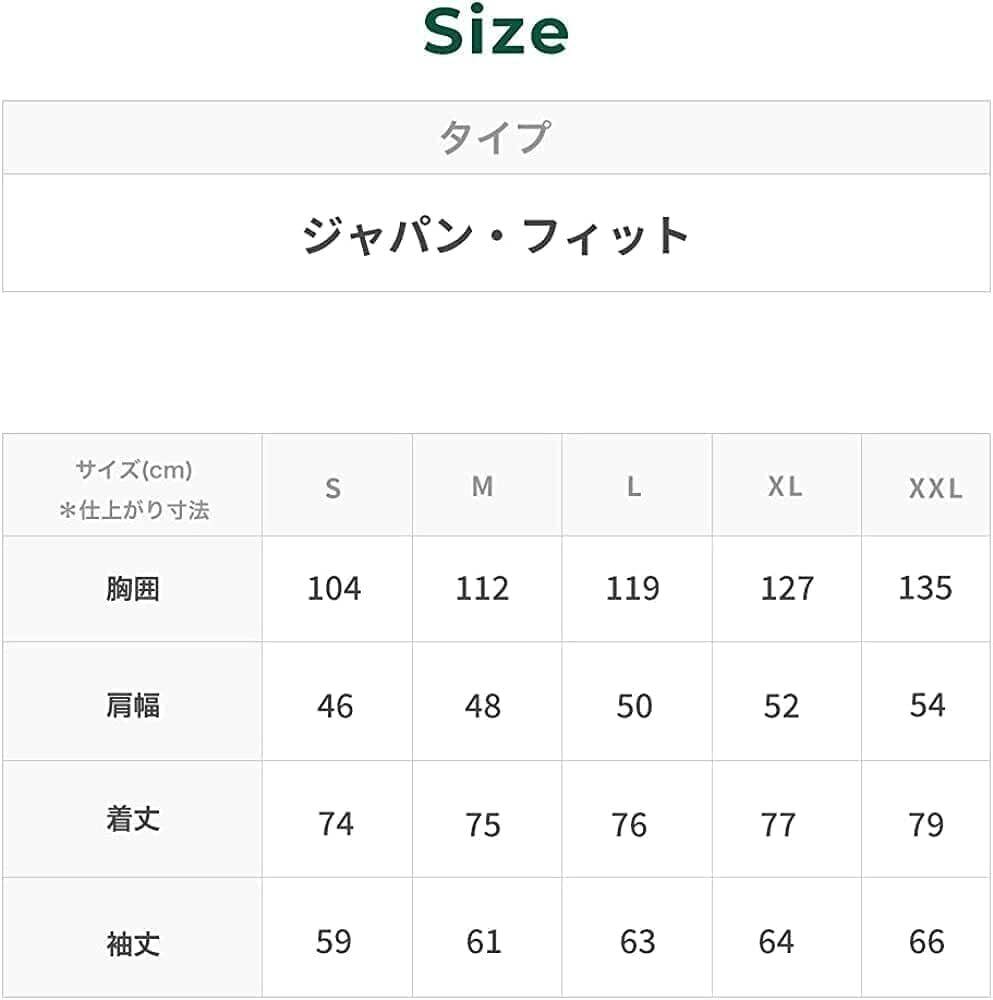
Task: Select the 袖丈 row label
Action: click(133, 943)
